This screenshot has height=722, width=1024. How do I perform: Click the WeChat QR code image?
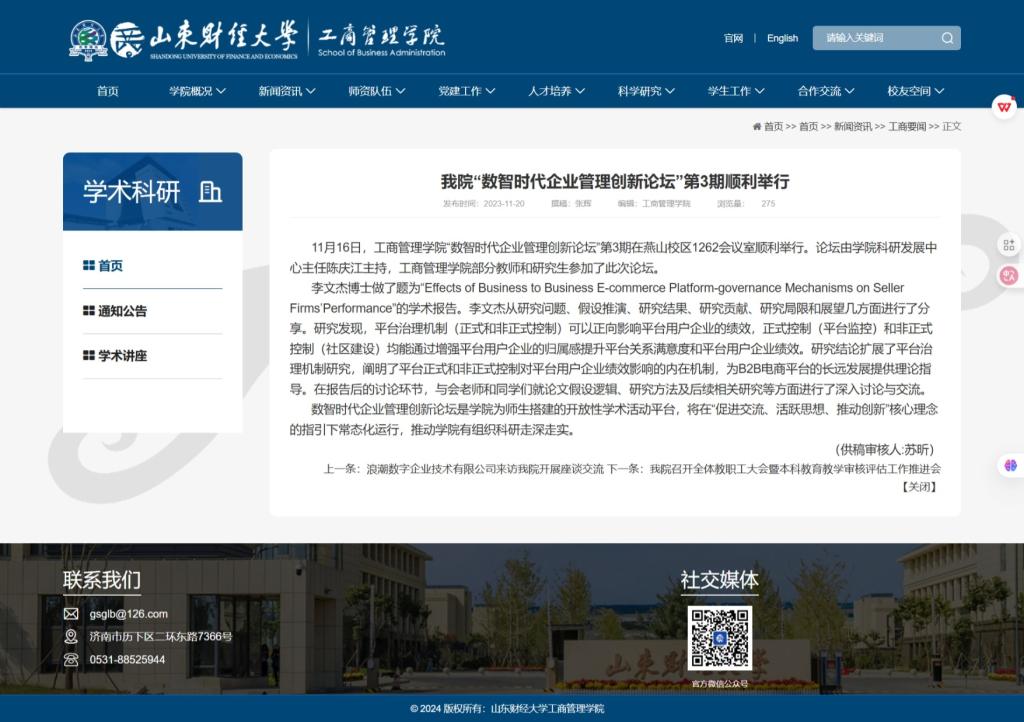pos(719,637)
